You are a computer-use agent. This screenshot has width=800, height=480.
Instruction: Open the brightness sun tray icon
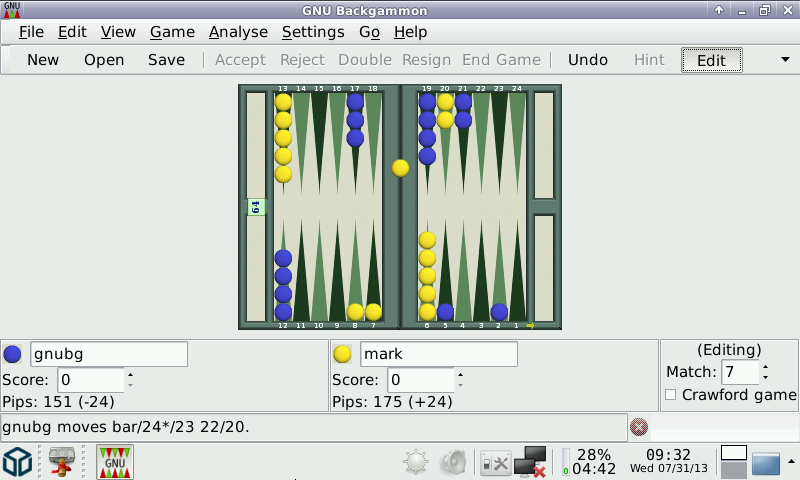point(416,462)
